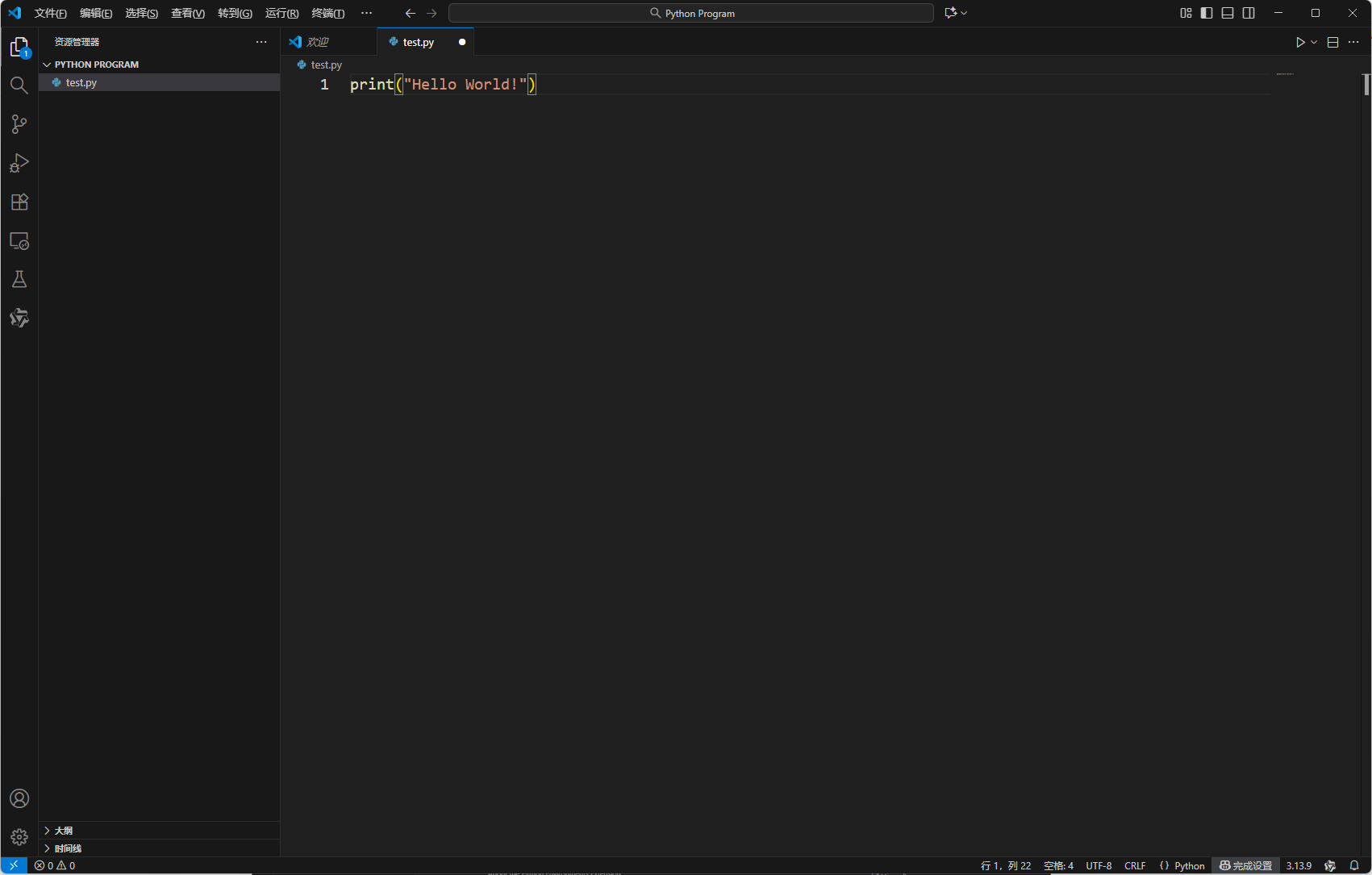Open the Manage gear settings
The image size is (1372, 875).
tap(19, 837)
